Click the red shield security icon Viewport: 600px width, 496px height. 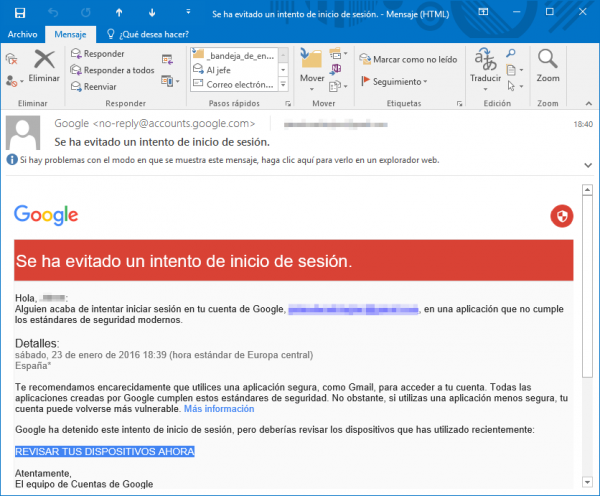coord(561,216)
